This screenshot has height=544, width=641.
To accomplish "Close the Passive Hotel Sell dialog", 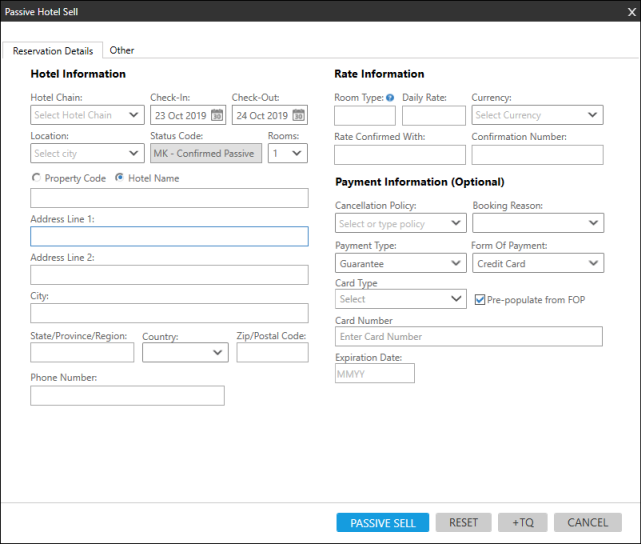I will 630,12.
